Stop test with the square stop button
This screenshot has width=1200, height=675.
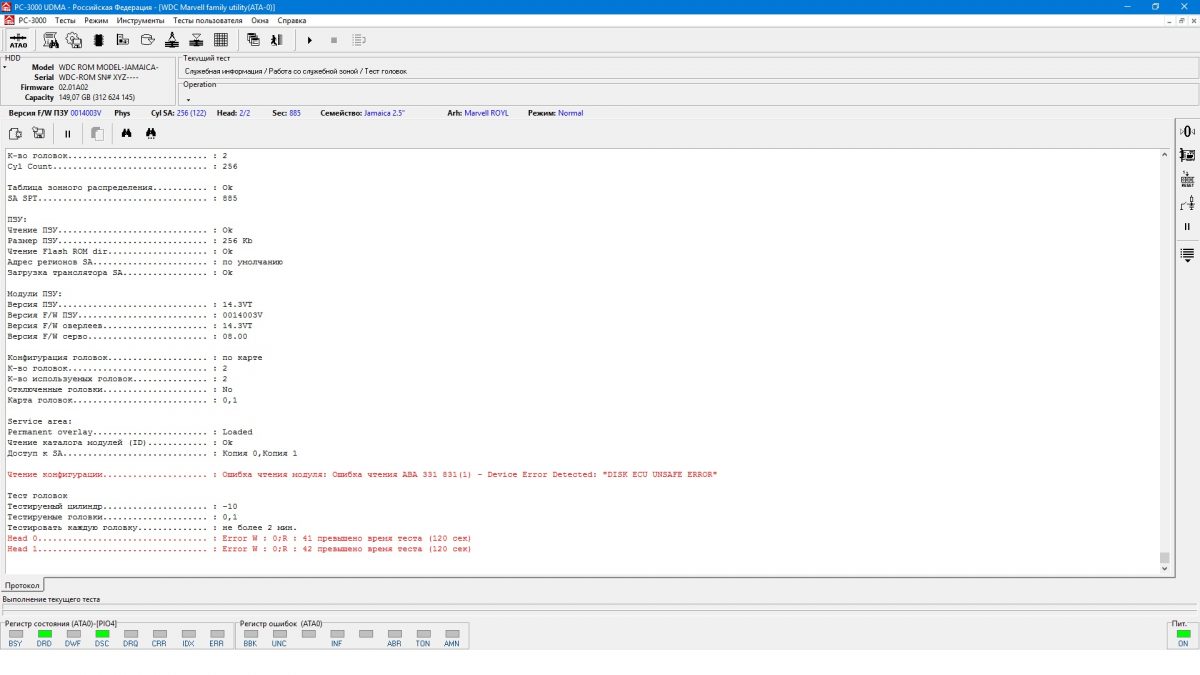333,40
